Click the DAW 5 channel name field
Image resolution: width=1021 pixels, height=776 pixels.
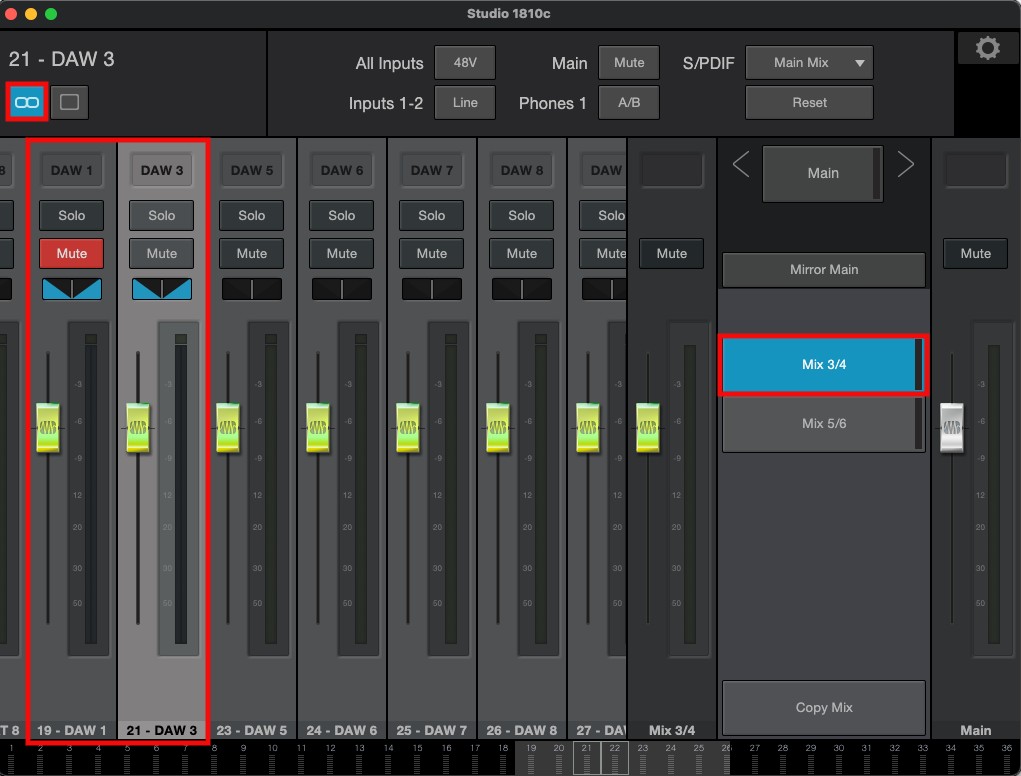pos(251,171)
